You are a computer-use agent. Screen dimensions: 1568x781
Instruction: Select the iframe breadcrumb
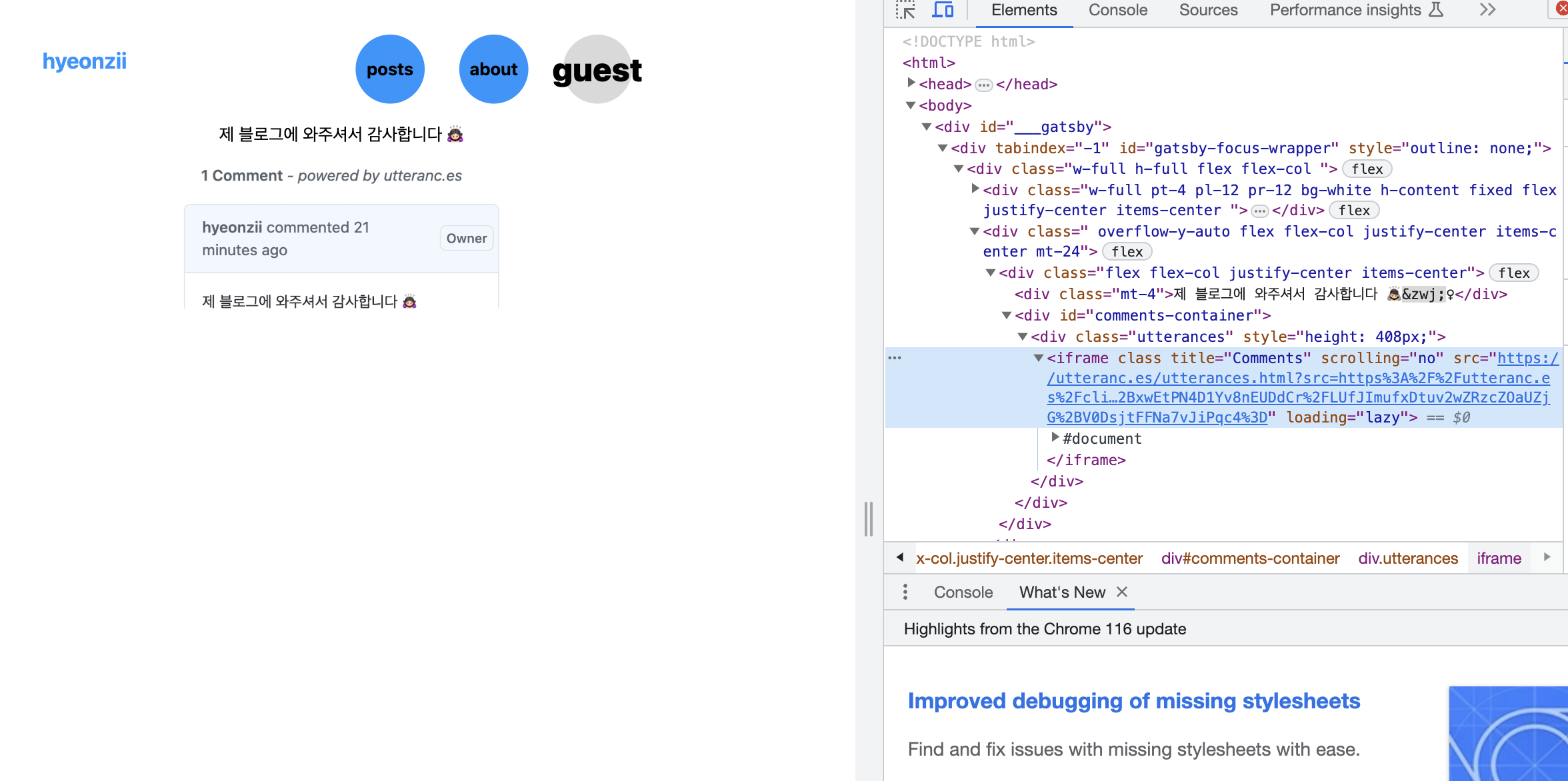(1499, 558)
